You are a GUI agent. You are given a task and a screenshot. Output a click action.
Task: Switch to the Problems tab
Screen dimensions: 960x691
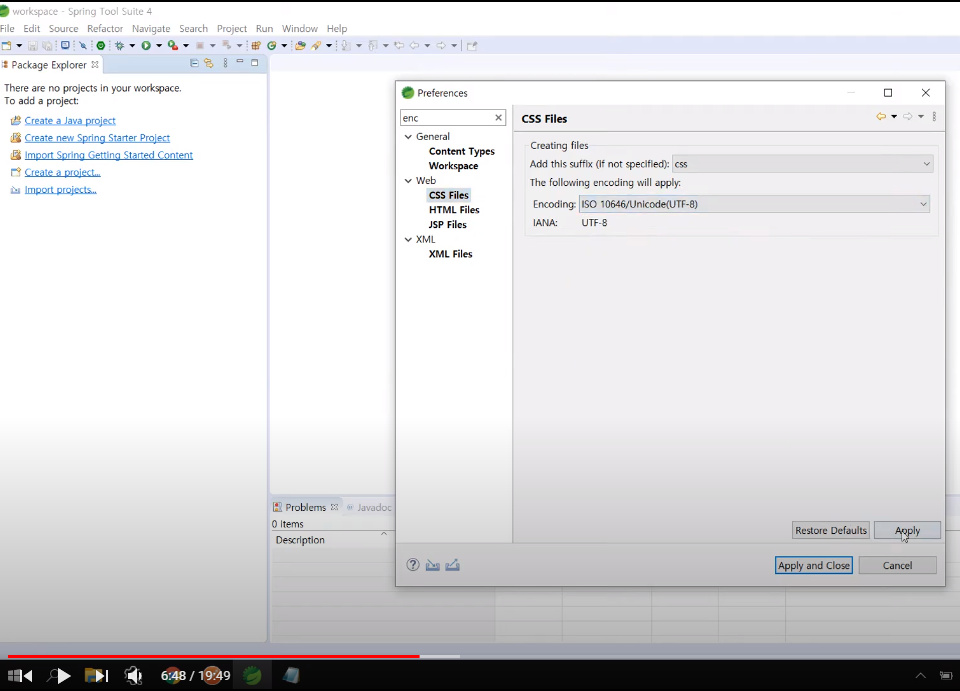(305, 507)
